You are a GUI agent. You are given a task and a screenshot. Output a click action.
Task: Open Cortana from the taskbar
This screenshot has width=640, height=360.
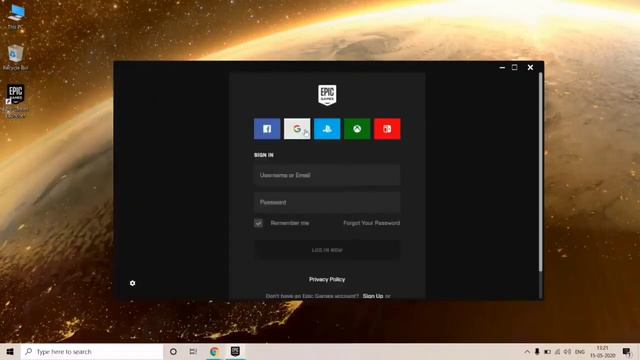(173, 351)
